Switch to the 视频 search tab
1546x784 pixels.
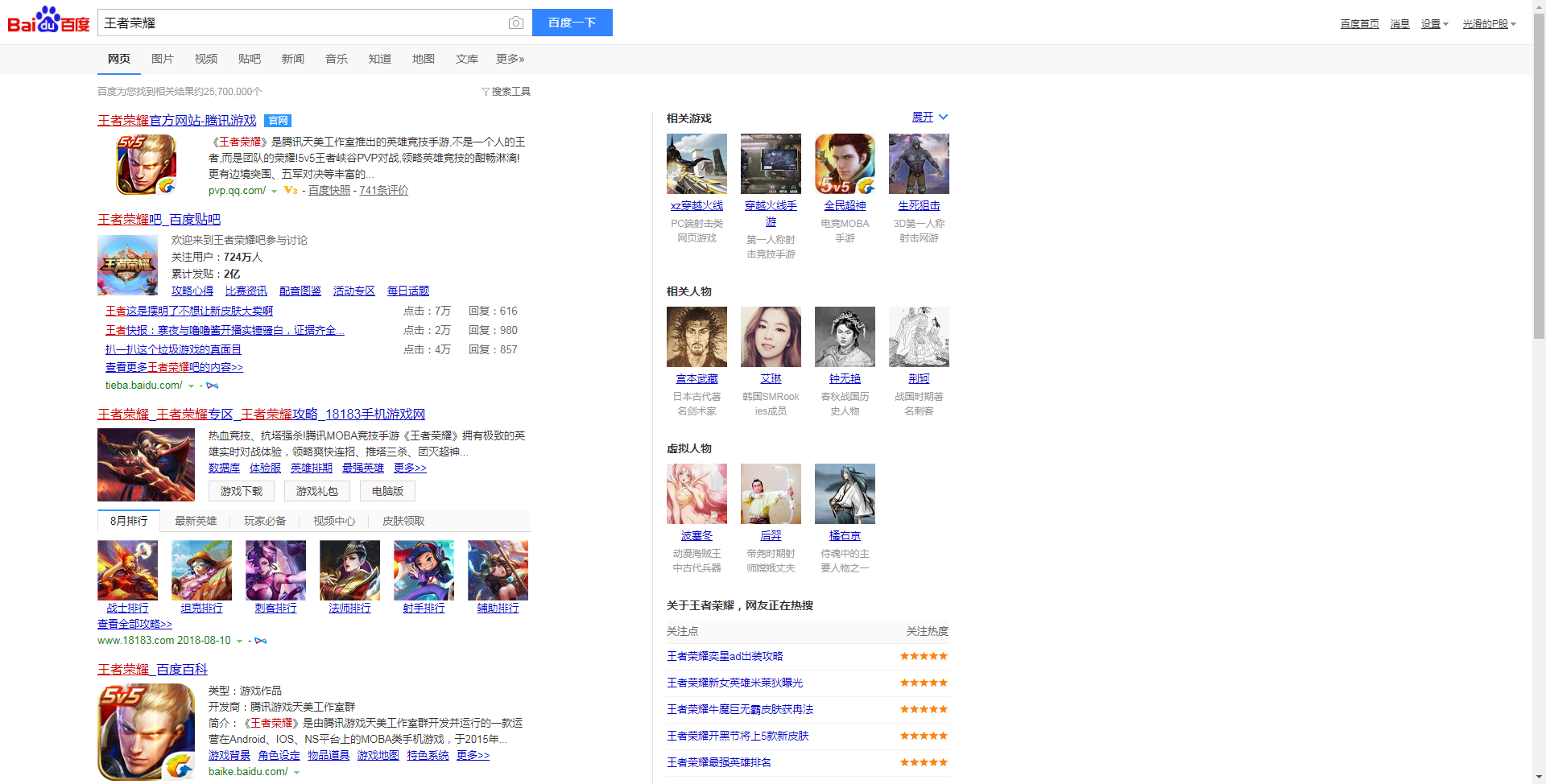click(x=206, y=59)
